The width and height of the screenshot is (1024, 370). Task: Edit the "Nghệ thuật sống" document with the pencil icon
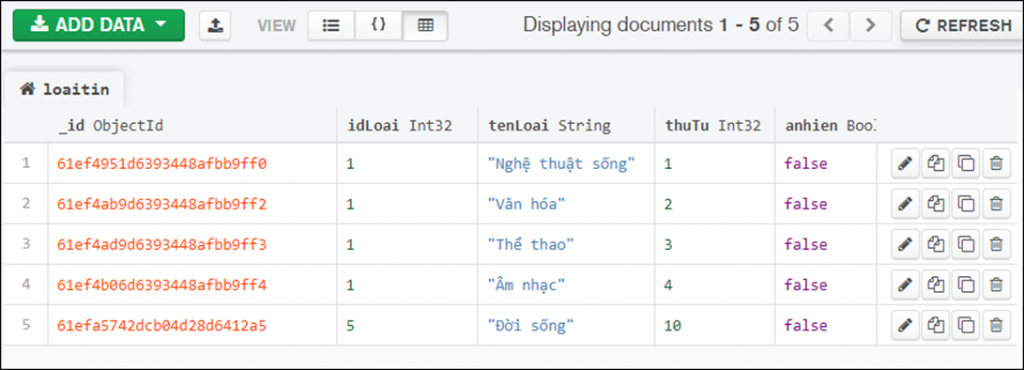point(905,164)
